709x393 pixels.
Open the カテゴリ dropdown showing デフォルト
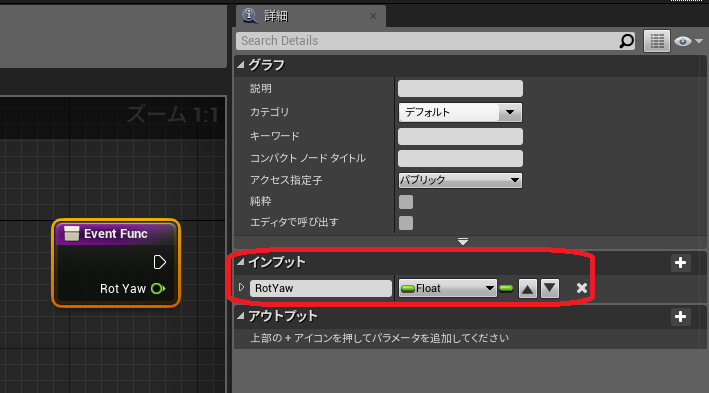[460, 112]
